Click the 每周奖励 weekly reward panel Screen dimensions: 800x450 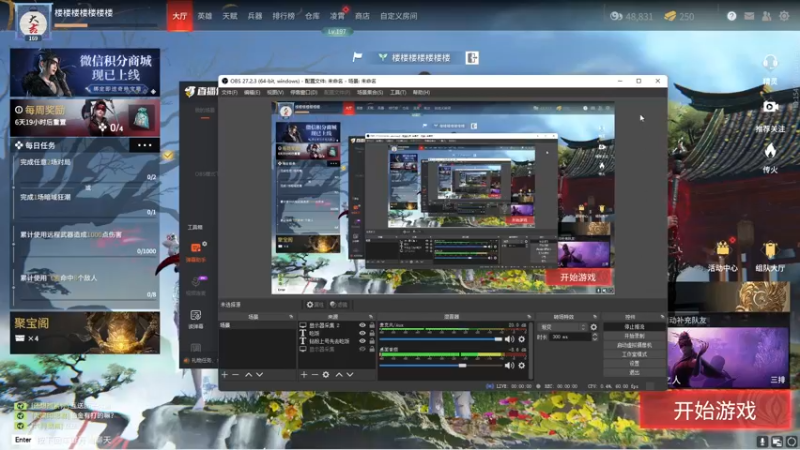click(x=85, y=118)
